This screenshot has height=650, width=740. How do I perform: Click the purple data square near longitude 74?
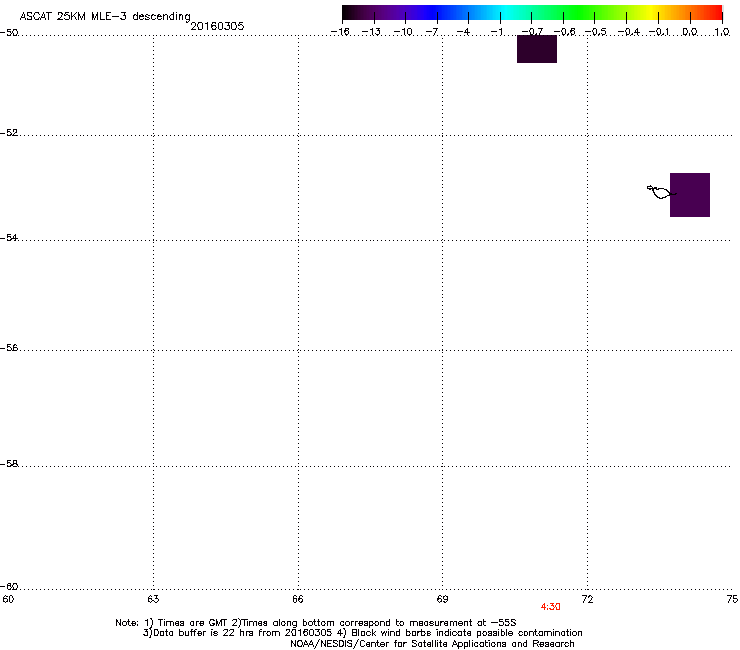690,195
